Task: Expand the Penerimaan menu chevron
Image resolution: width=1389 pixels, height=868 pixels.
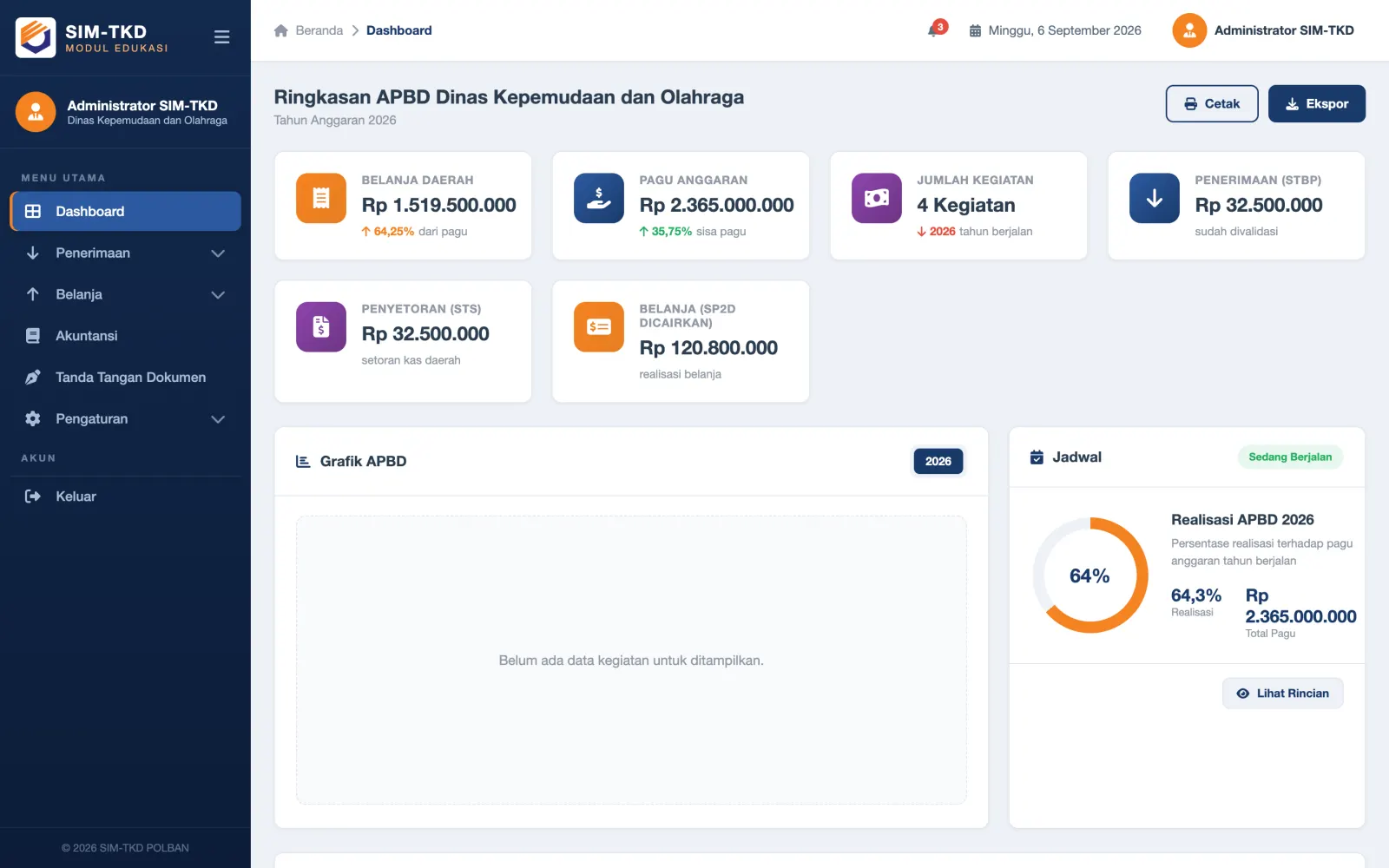Action: 218,253
